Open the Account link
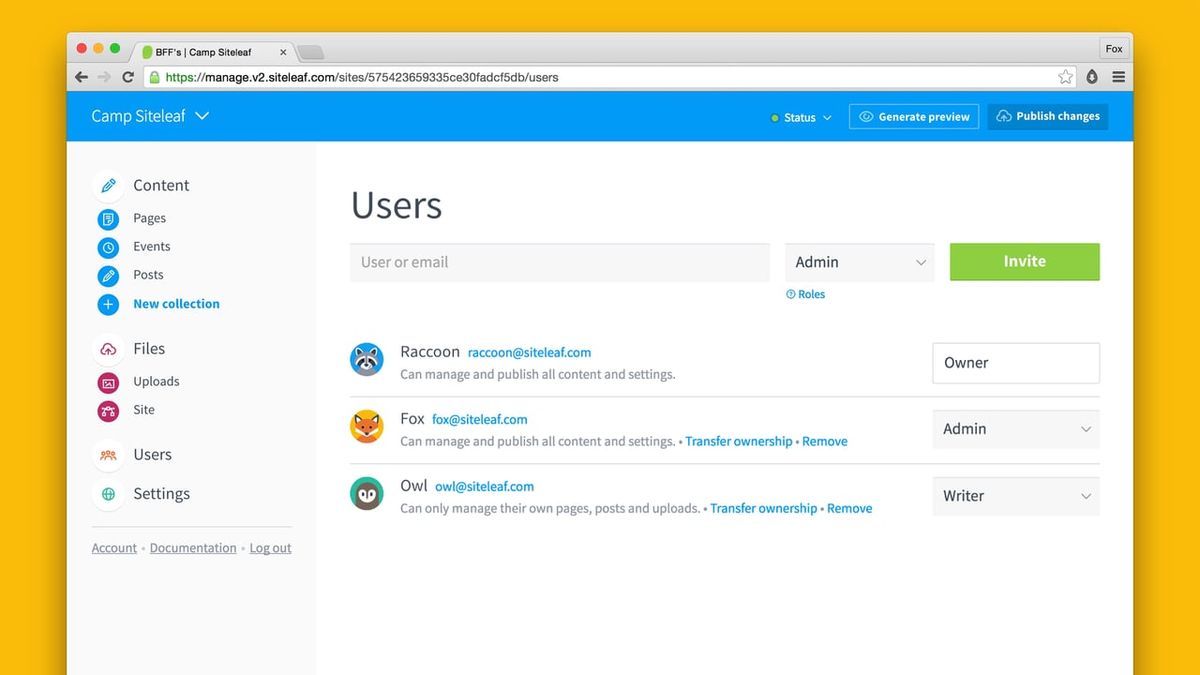This screenshot has width=1200, height=675. [x=114, y=548]
